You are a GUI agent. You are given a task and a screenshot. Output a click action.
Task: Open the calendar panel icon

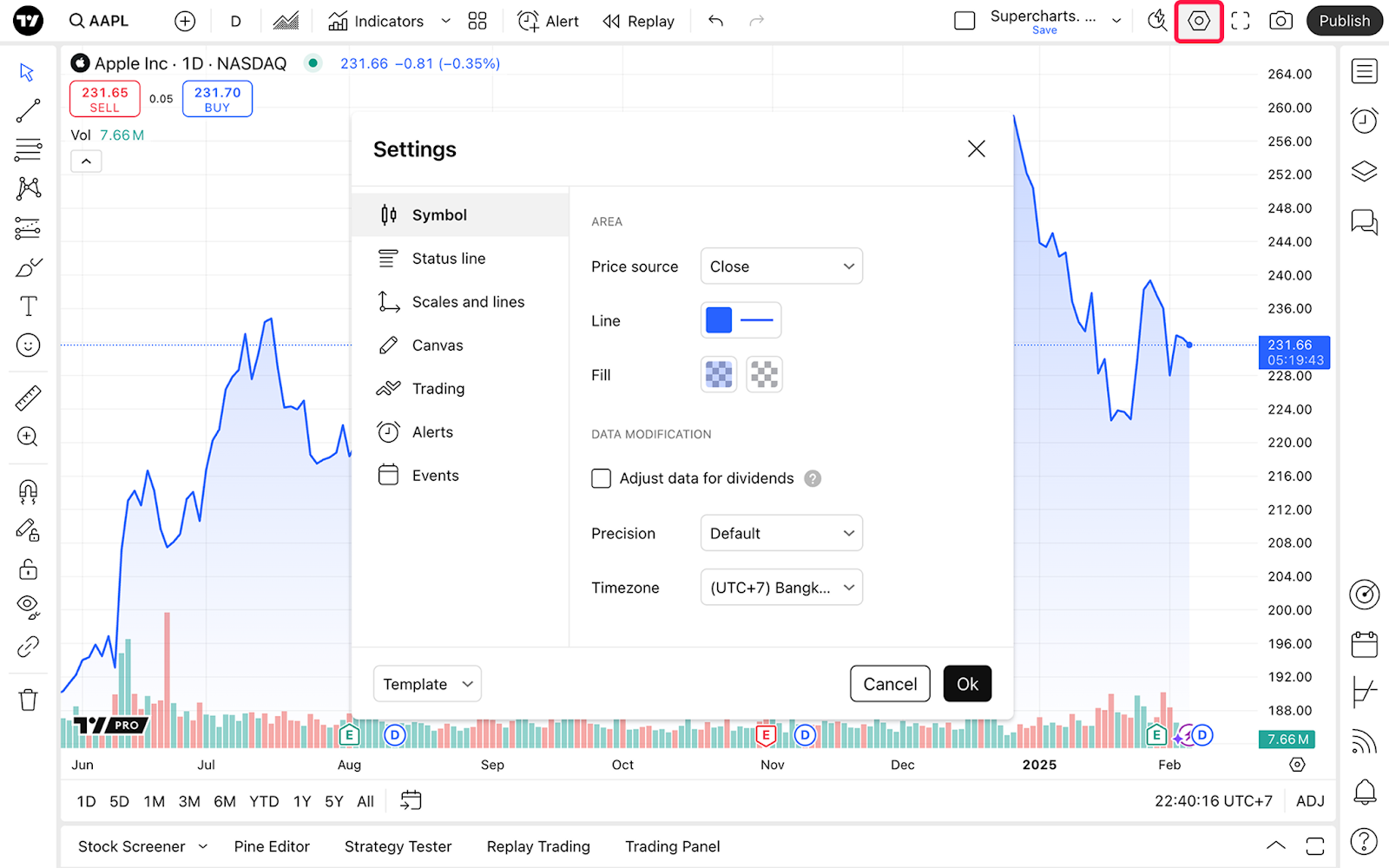click(1364, 644)
